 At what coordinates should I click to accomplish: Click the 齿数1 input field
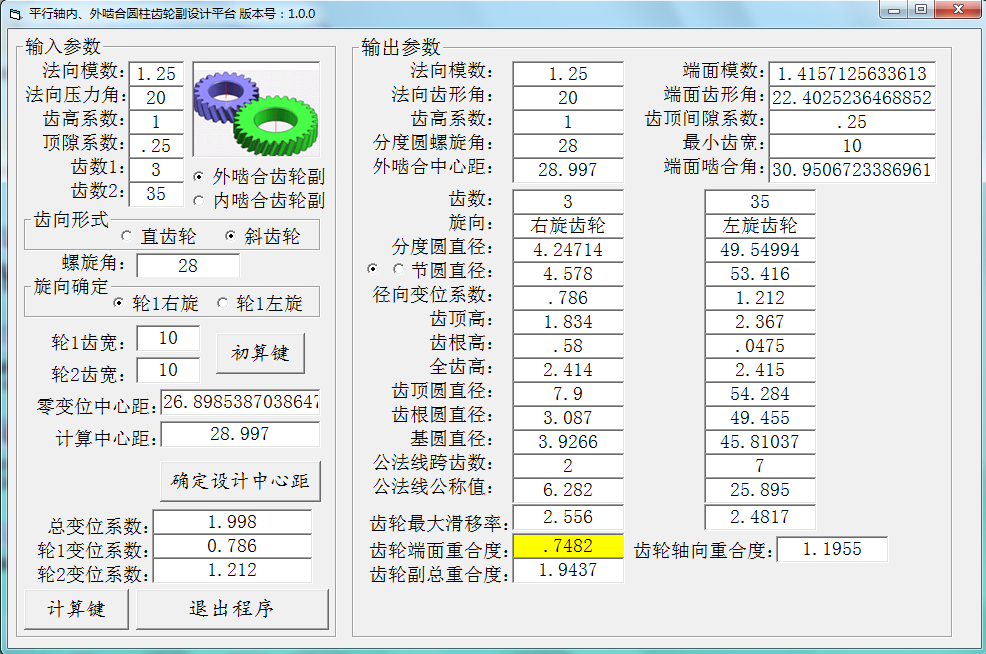click(156, 169)
